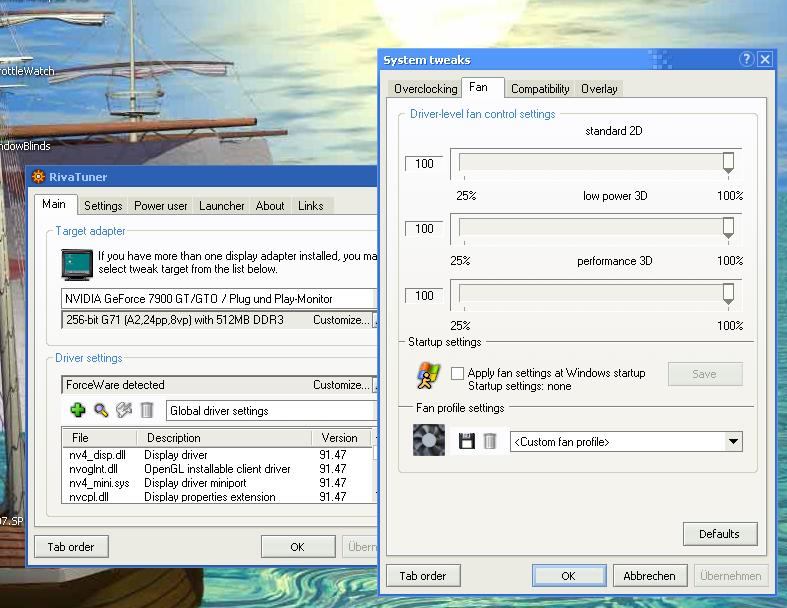Click the monitor icon under Target adapter
The image size is (787, 608).
[x=77, y=264]
